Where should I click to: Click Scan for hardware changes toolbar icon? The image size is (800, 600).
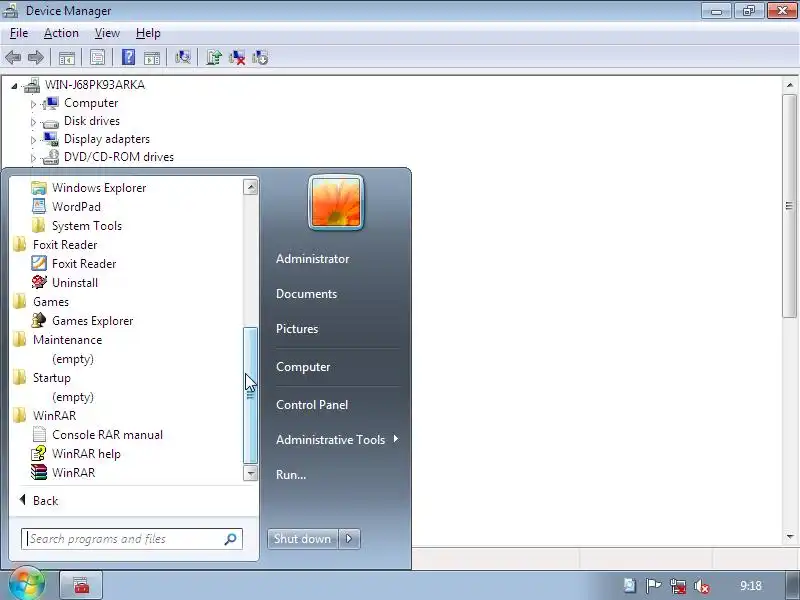[x=183, y=57]
